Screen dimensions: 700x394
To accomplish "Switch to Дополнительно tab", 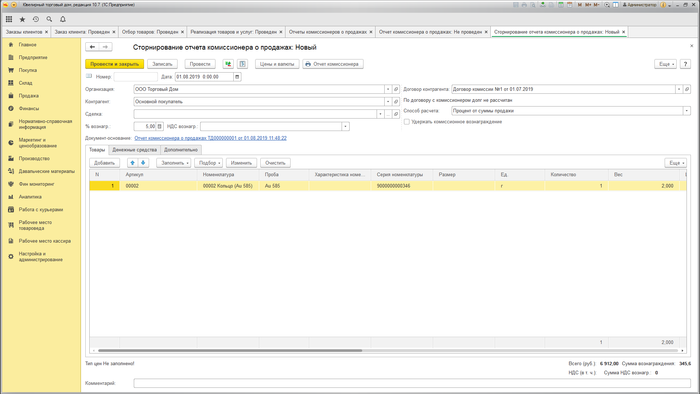I will coord(180,150).
